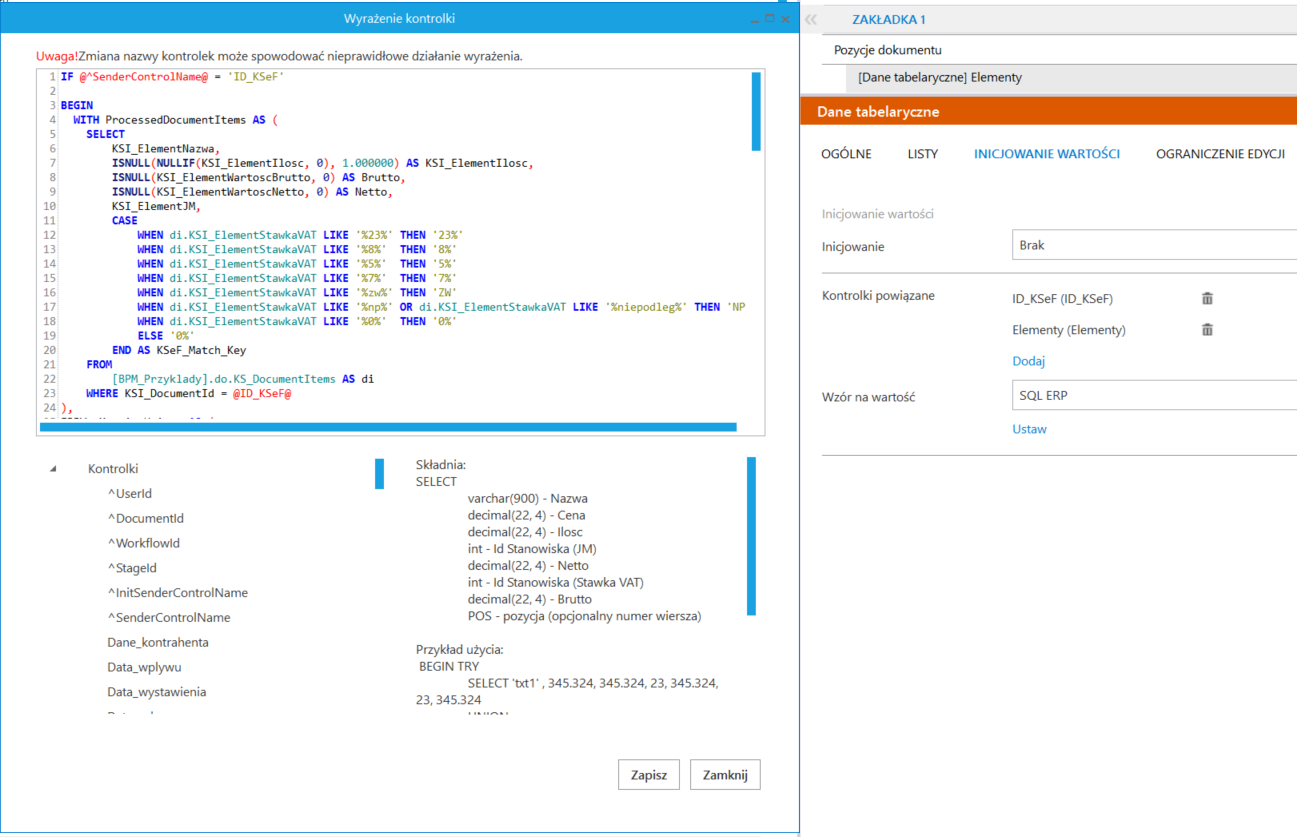The height and width of the screenshot is (837, 1297).
Task: Click the Zamknij button
Action: pyautogui.click(x=725, y=775)
